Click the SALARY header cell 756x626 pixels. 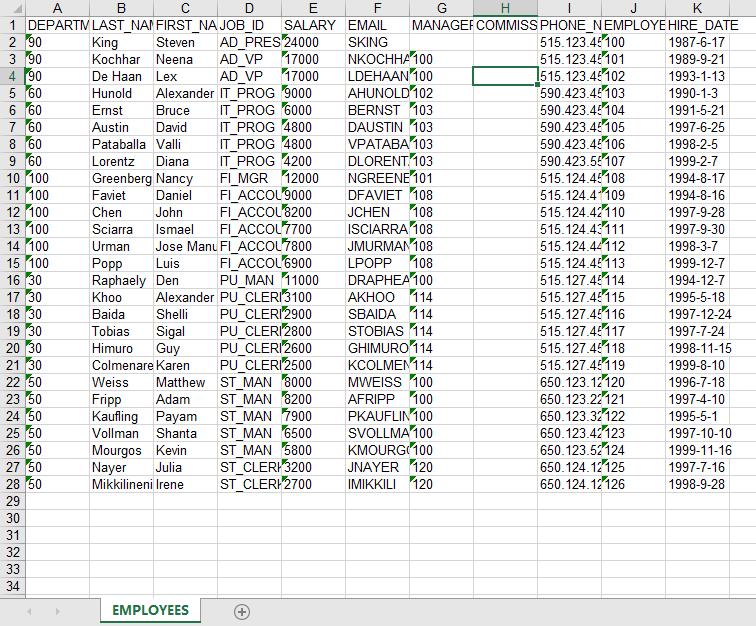tap(313, 25)
